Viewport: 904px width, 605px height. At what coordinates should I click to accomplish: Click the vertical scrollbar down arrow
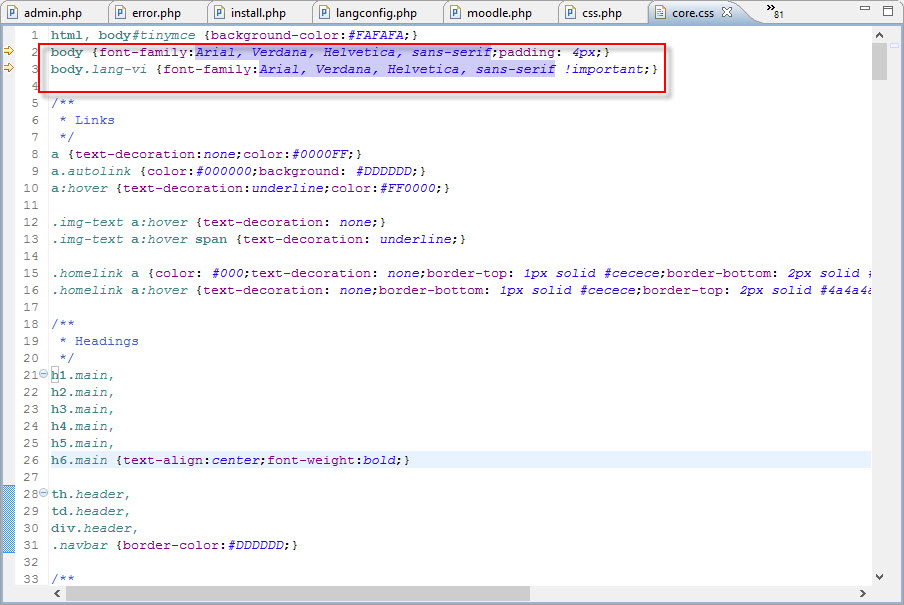tap(879, 576)
